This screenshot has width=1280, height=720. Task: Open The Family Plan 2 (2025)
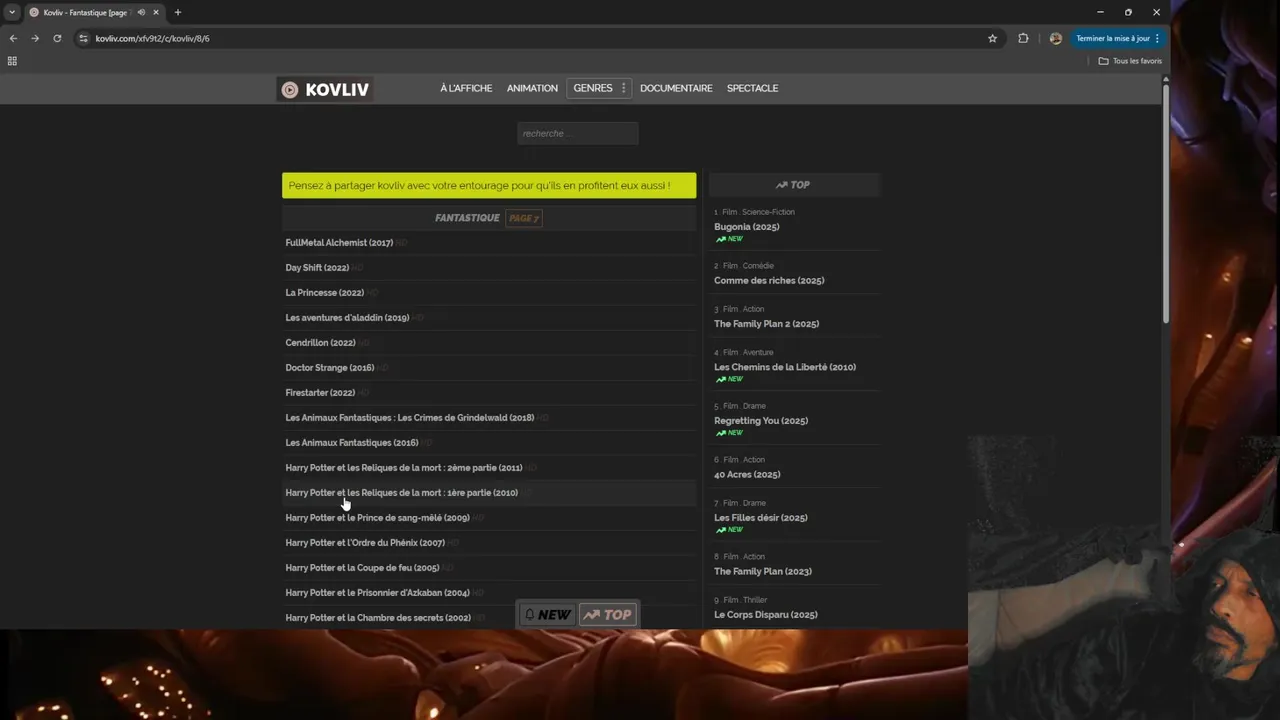(766, 324)
